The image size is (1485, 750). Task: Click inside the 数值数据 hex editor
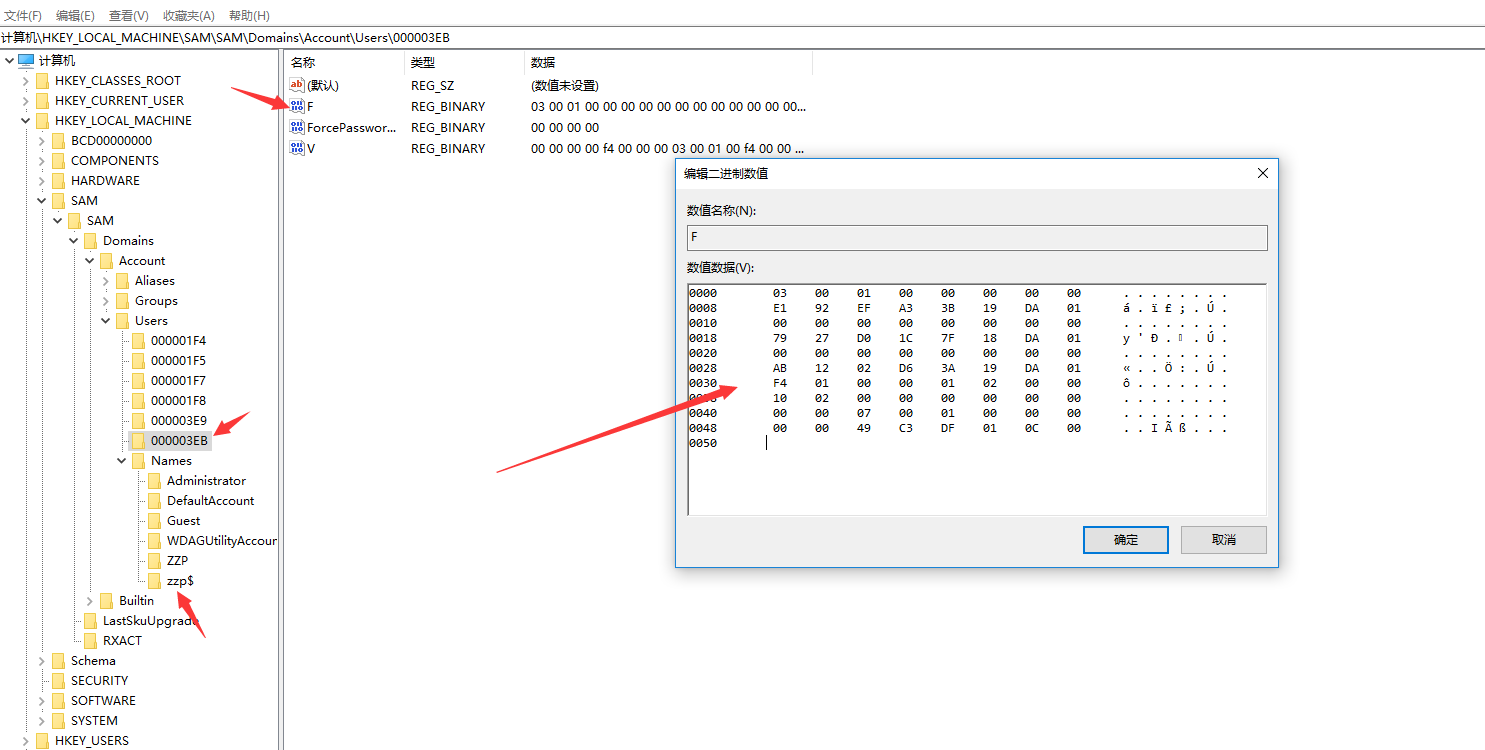click(977, 400)
